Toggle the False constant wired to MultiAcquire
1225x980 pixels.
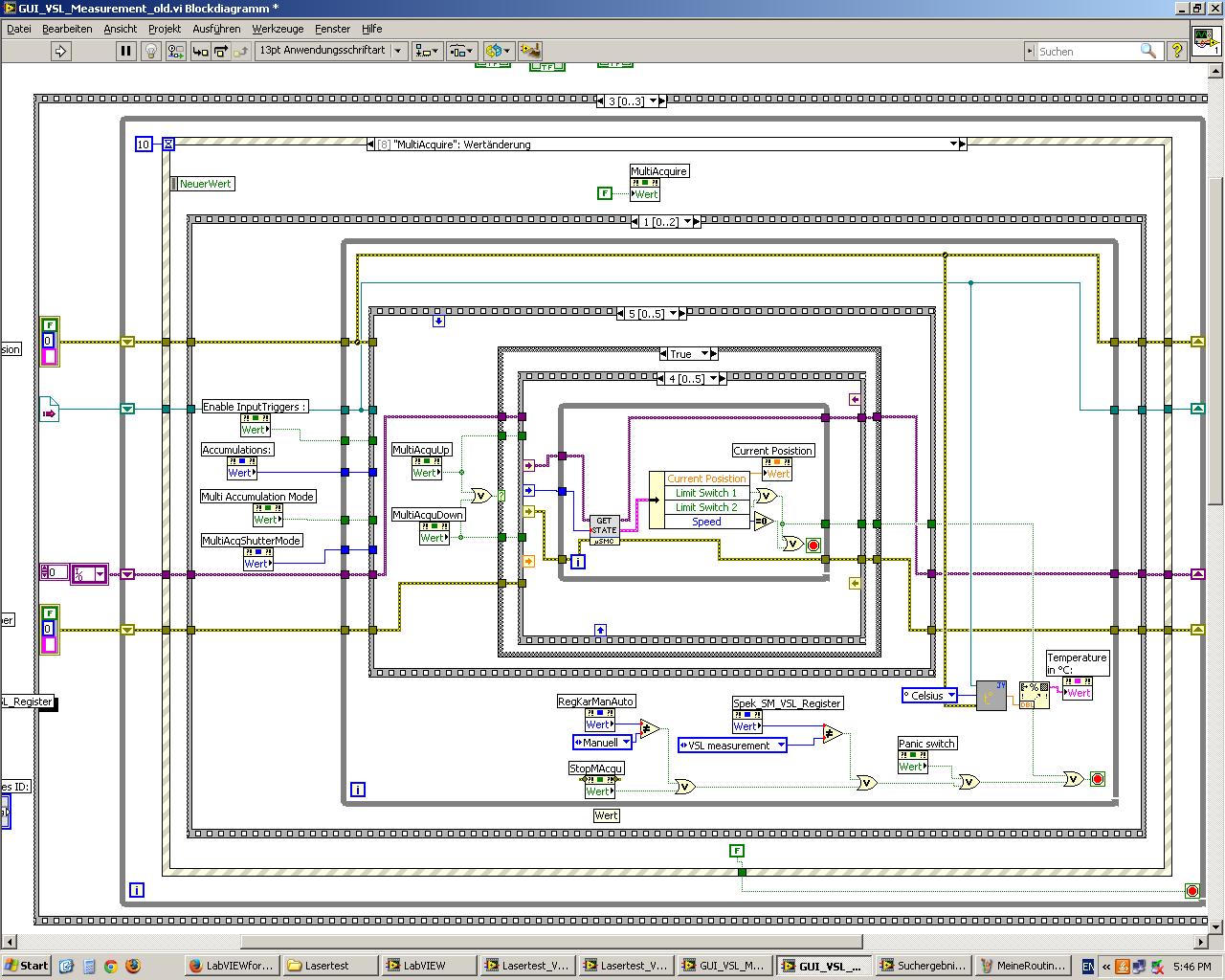[604, 193]
